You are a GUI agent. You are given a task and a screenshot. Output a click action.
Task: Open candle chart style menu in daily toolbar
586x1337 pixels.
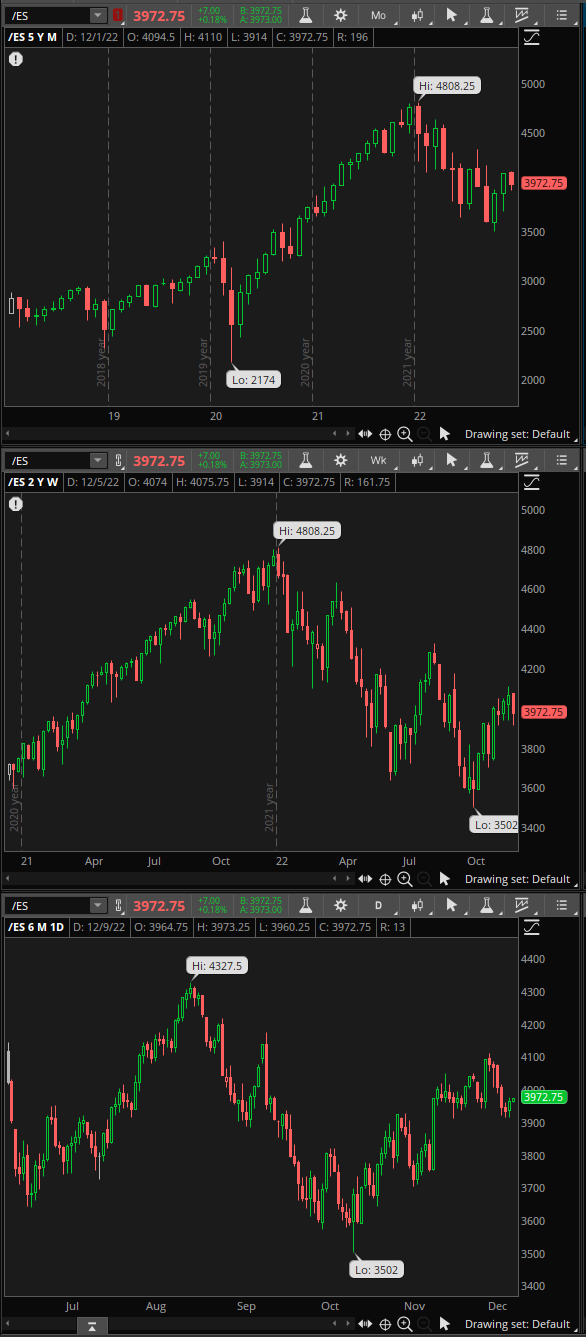coord(417,905)
